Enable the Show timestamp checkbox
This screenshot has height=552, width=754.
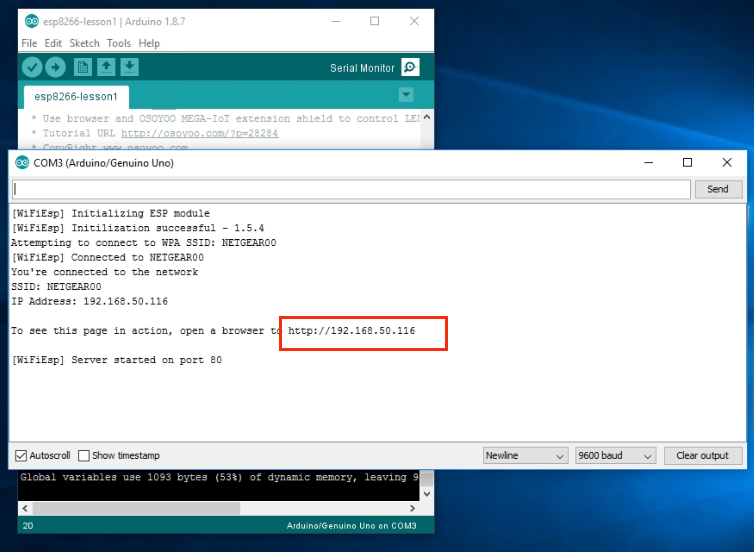coord(84,455)
